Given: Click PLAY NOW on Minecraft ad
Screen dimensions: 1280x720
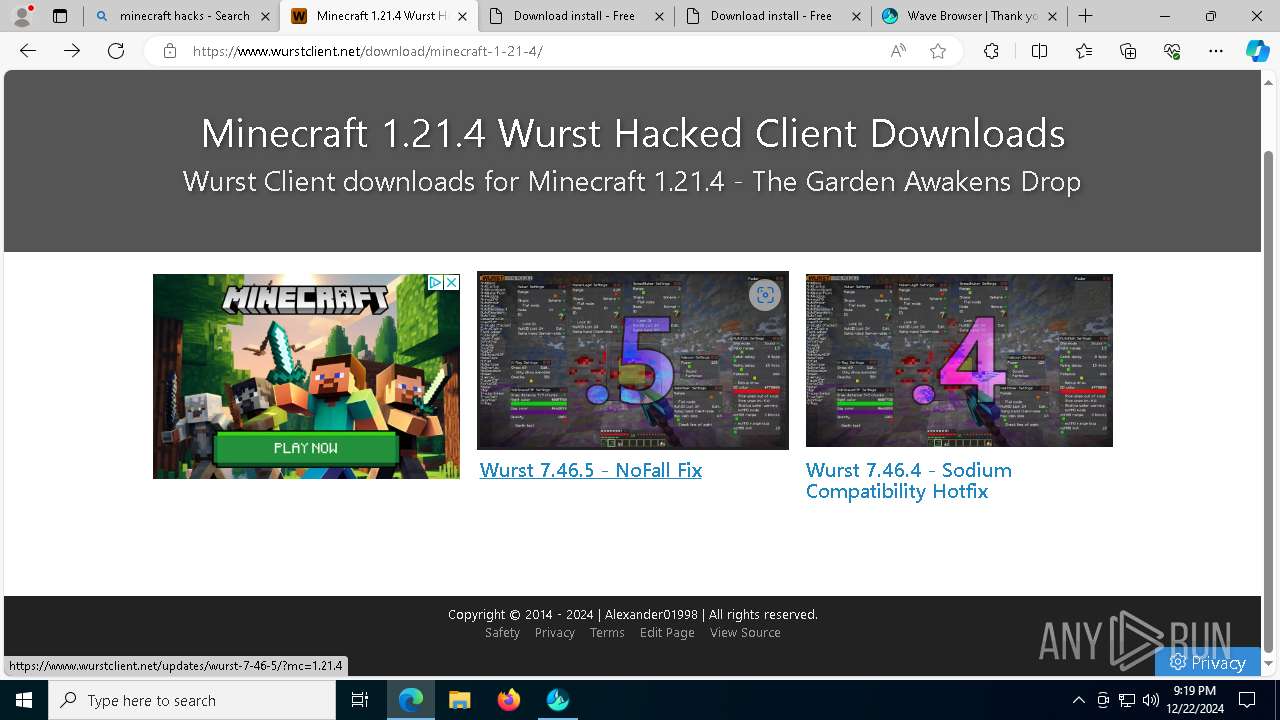Looking at the screenshot, I should coord(306,448).
